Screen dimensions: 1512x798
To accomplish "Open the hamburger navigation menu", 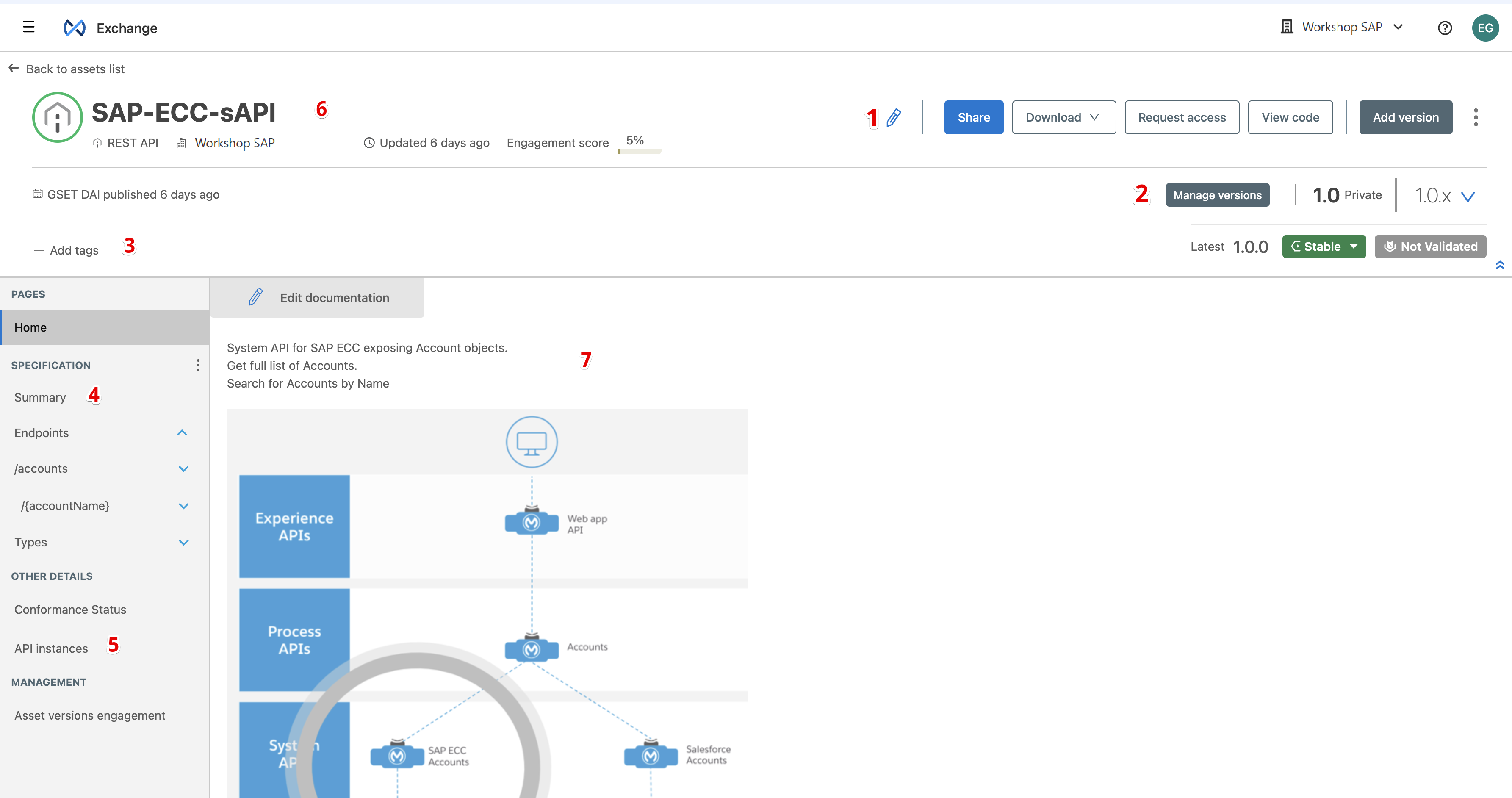I will pyautogui.click(x=28, y=27).
